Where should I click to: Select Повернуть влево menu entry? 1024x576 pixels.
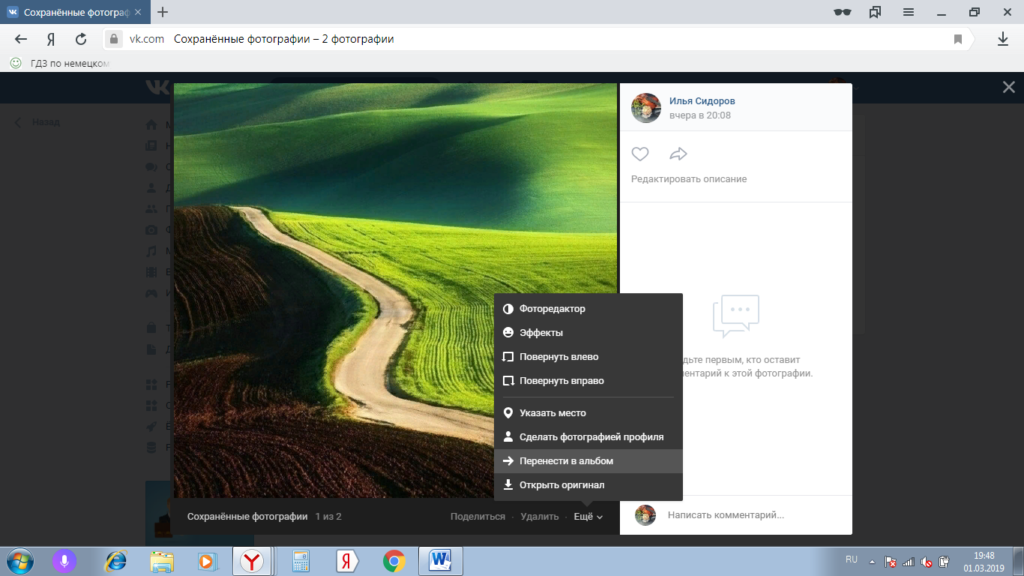(x=559, y=357)
